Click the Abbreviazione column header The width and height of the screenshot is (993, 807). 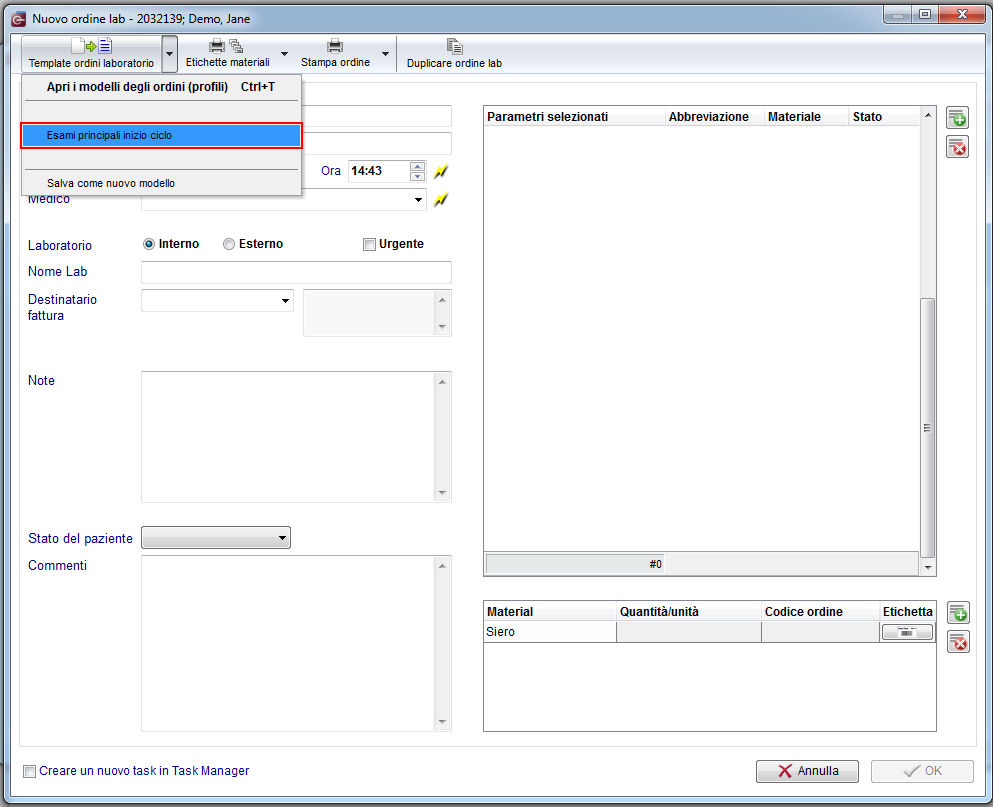click(714, 117)
